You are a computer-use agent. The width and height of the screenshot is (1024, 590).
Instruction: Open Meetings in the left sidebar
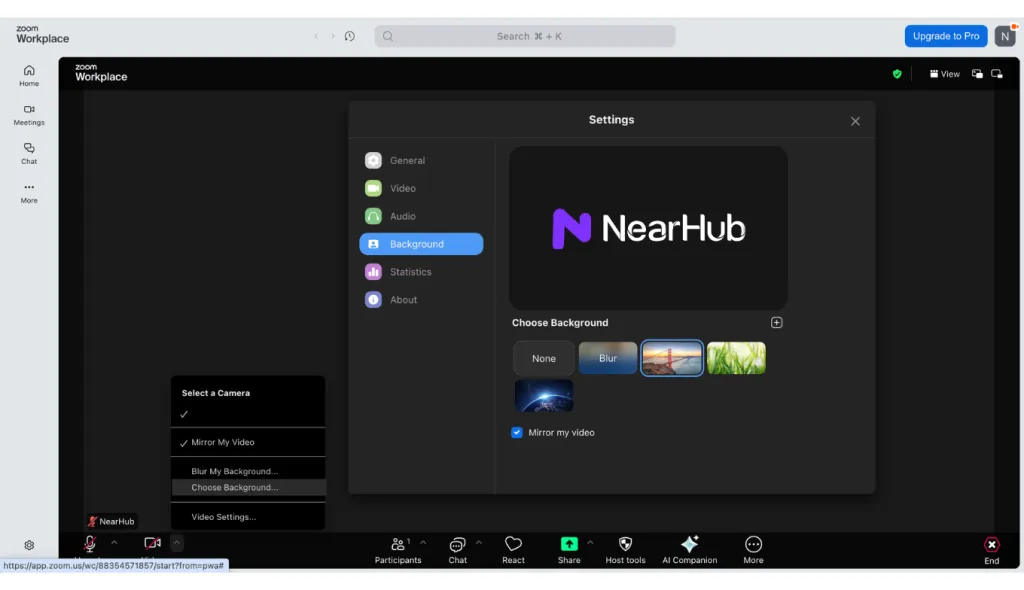click(29, 115)
